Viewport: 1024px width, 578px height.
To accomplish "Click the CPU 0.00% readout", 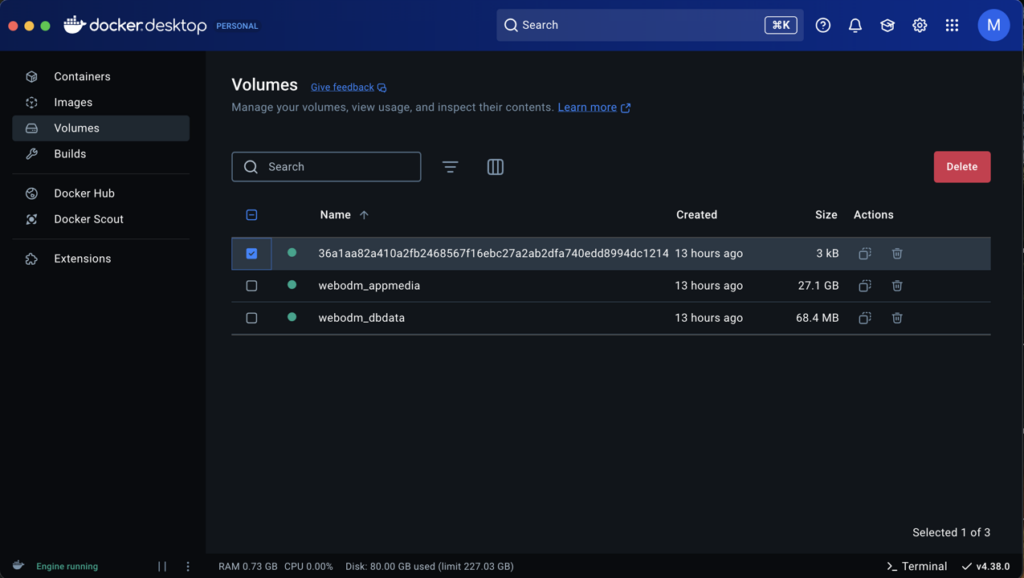I will (308, 566).
